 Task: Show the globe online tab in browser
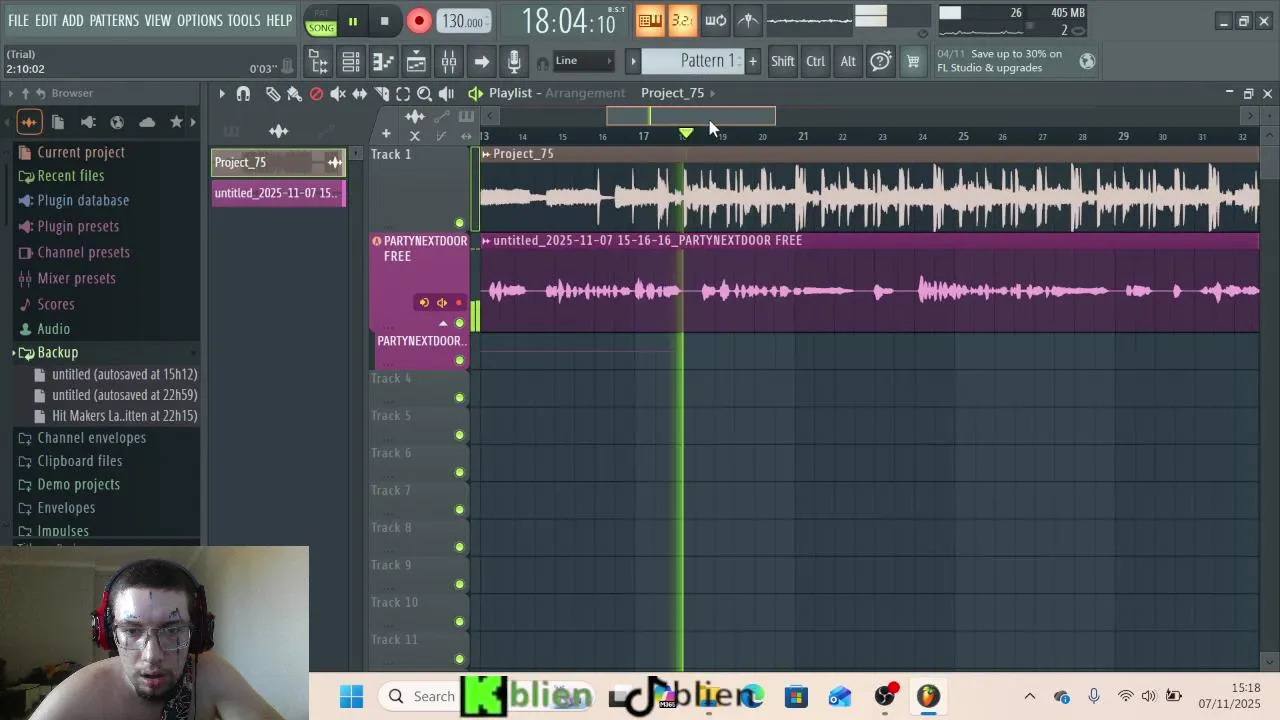click(x=117, y=122)
